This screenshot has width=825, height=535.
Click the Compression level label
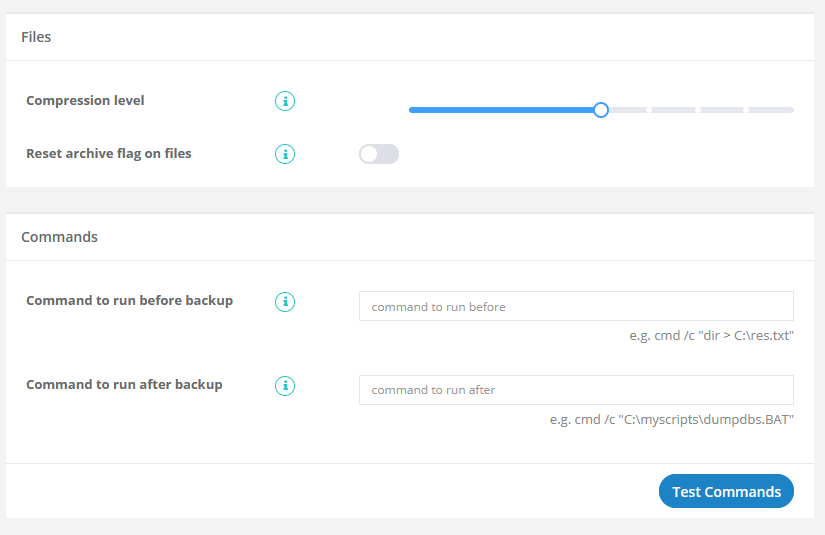[85, 100]
